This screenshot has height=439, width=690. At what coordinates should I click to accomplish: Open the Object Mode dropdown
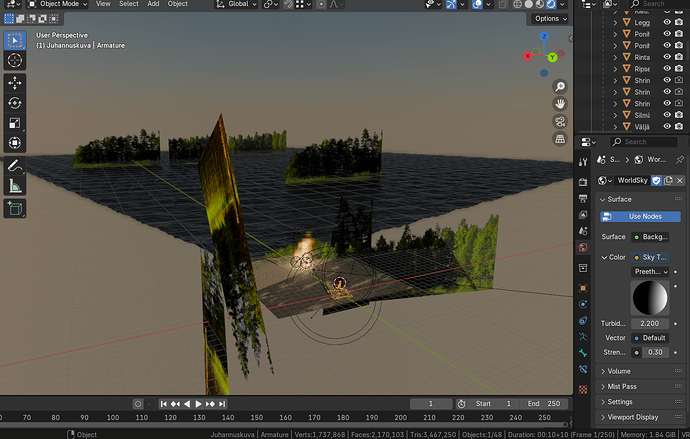(58, 4)
